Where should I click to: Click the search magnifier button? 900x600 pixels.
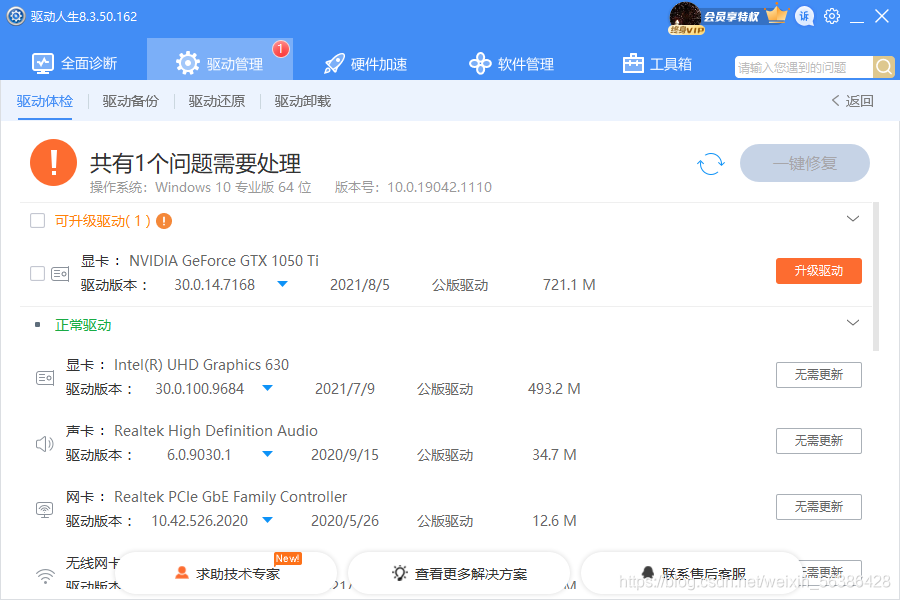884,67
